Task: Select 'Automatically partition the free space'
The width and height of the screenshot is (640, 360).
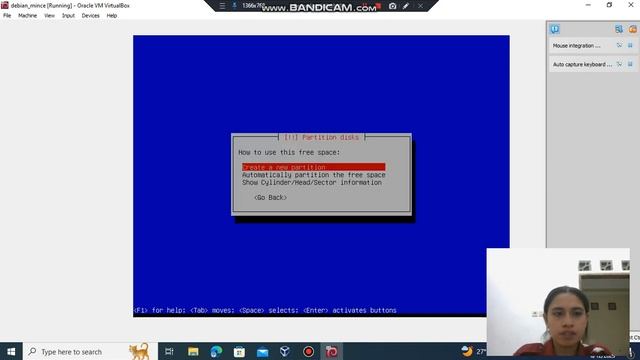Action: (313, 175)
